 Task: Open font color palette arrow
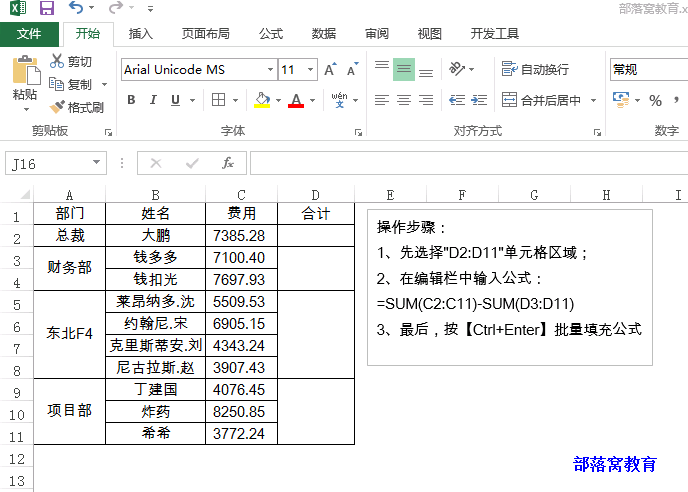click(x=312, y=101)
